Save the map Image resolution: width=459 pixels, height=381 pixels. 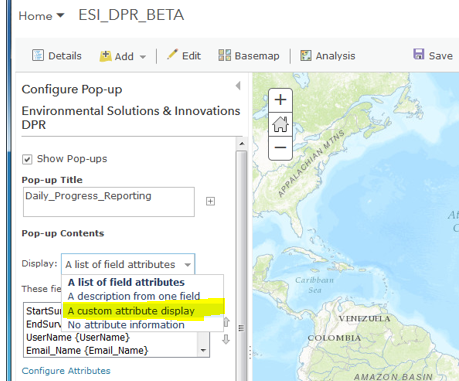click(433, 55)
